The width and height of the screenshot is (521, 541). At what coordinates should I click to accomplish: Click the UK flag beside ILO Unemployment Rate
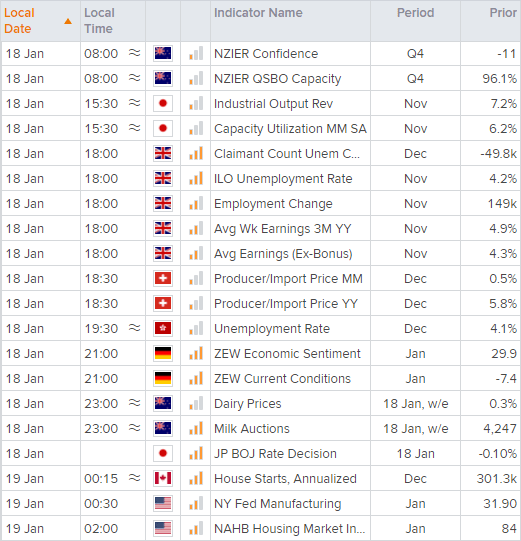coord(163,178)
